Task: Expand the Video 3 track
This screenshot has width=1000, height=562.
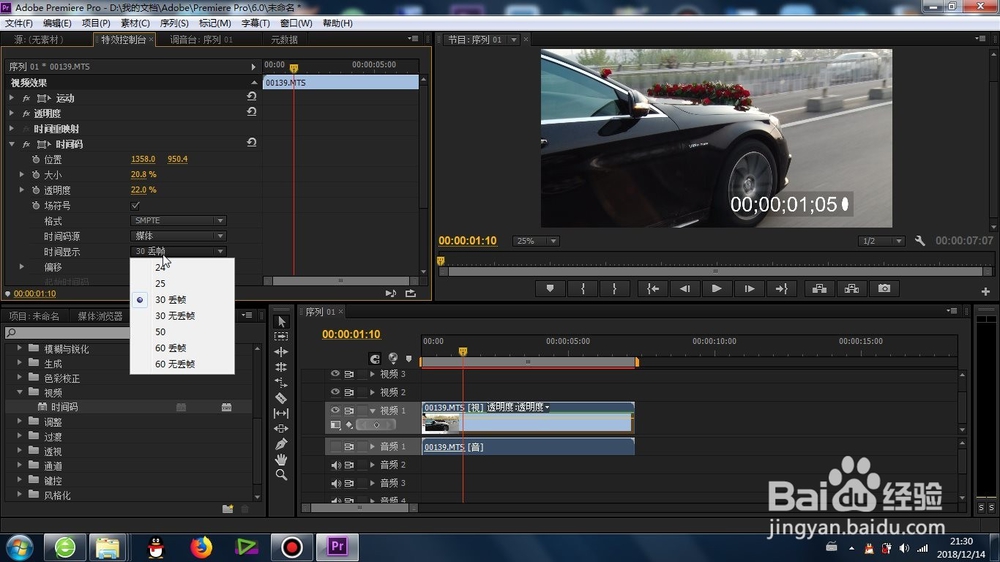Action: tap(372, 374)
